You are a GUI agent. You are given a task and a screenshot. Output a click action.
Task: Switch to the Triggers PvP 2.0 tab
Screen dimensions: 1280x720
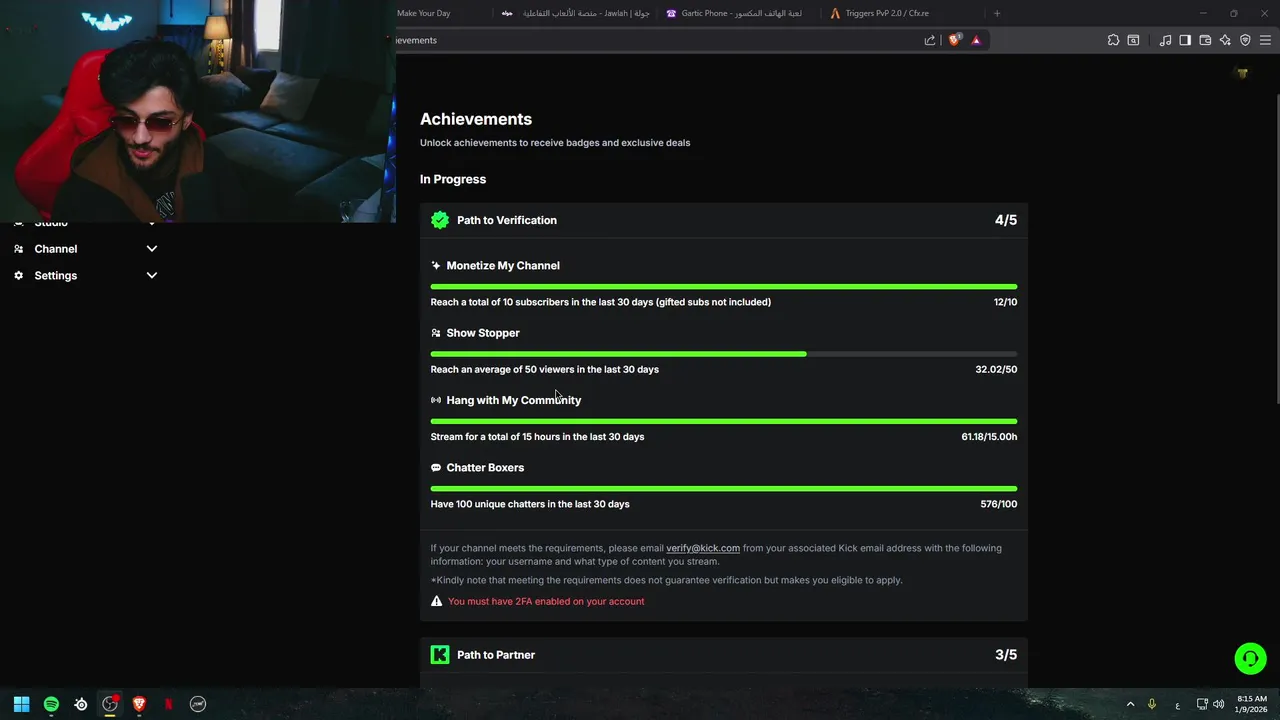887,13
